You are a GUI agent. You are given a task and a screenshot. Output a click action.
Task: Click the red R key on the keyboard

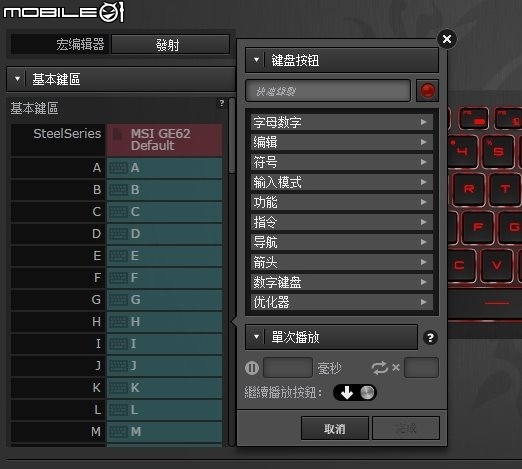(x=469, y=189)
